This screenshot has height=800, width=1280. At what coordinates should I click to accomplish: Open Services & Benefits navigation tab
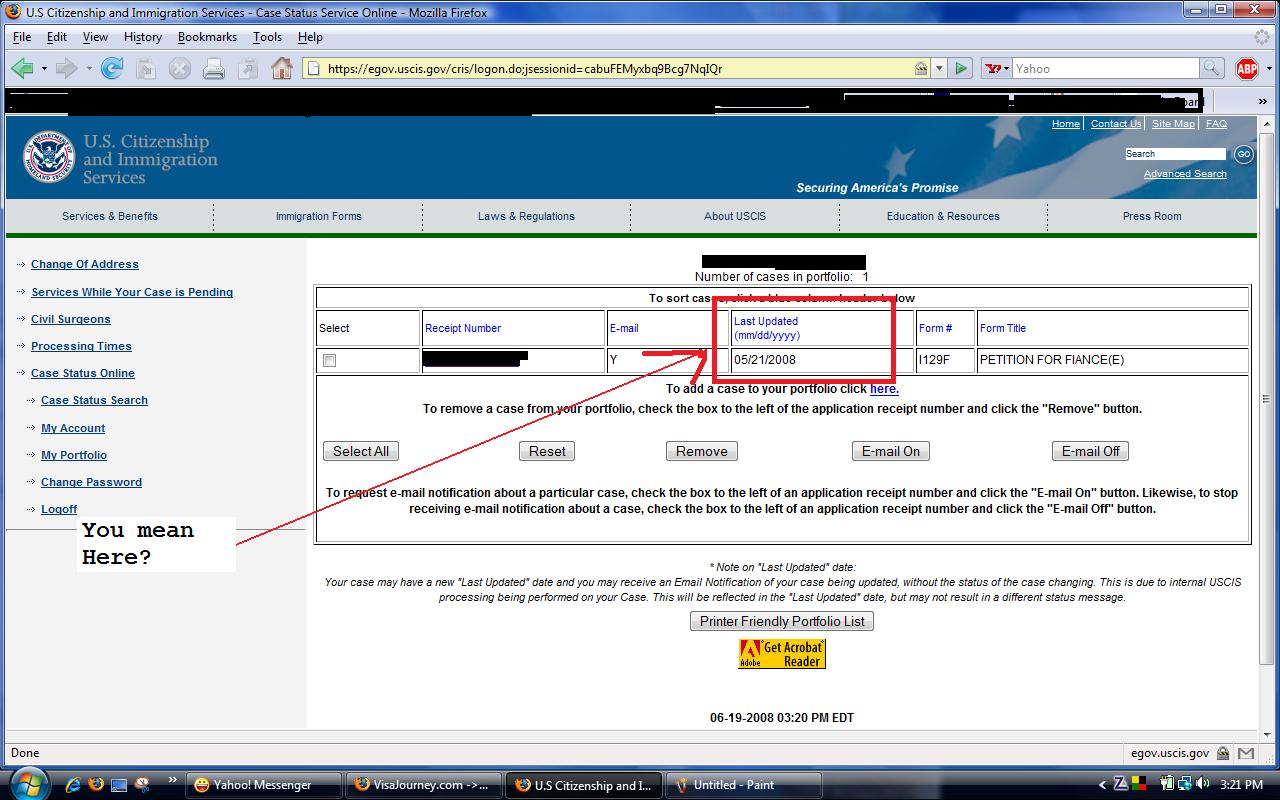[x=110, y=216]
